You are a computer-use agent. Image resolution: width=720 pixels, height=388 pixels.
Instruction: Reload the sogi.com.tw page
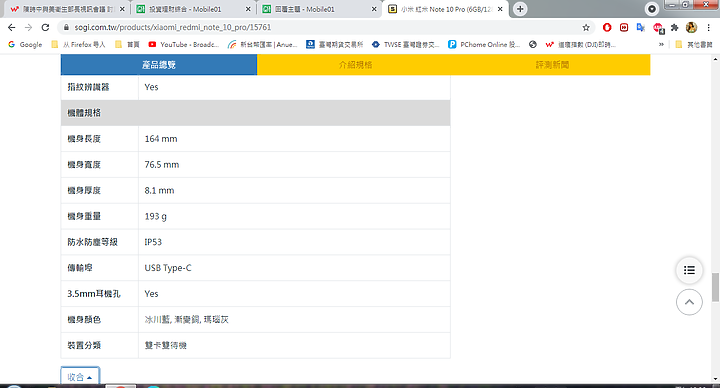coord(45,28)
